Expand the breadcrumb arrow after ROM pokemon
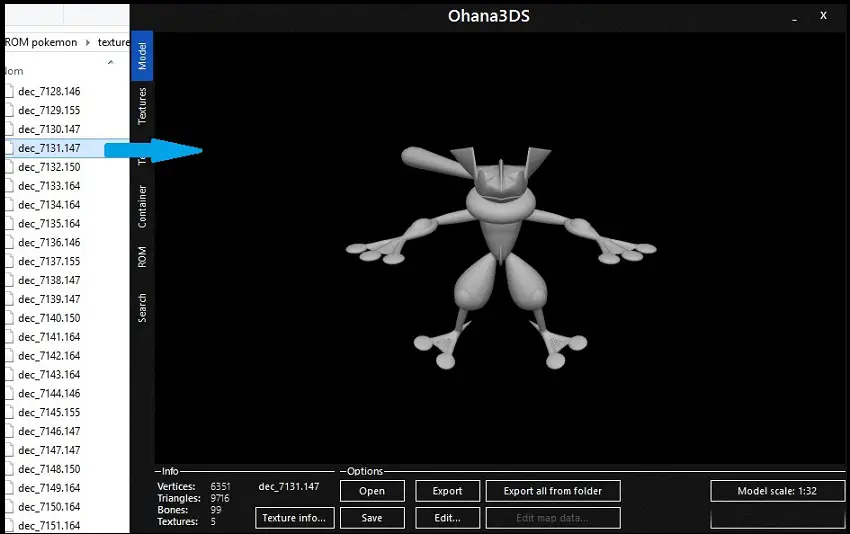 click(x=88, y=42)
